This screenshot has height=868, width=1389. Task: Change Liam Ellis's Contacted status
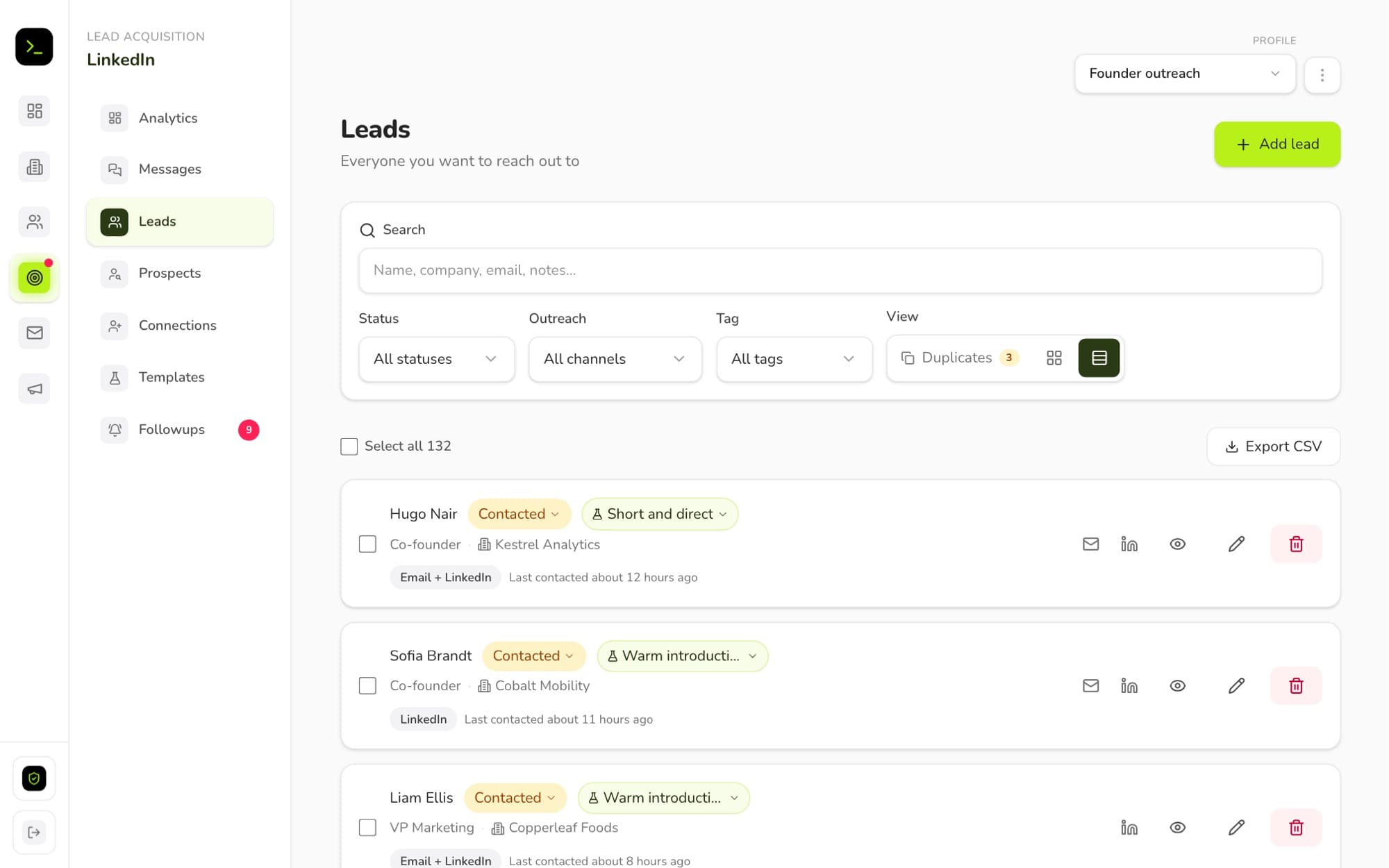point(515,798)
